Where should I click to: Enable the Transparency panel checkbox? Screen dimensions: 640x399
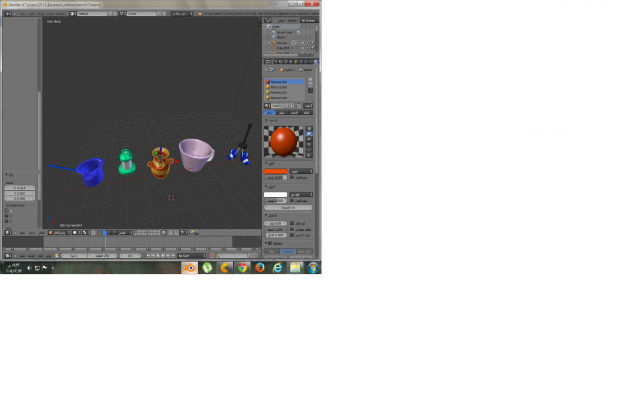click(270, 243)
